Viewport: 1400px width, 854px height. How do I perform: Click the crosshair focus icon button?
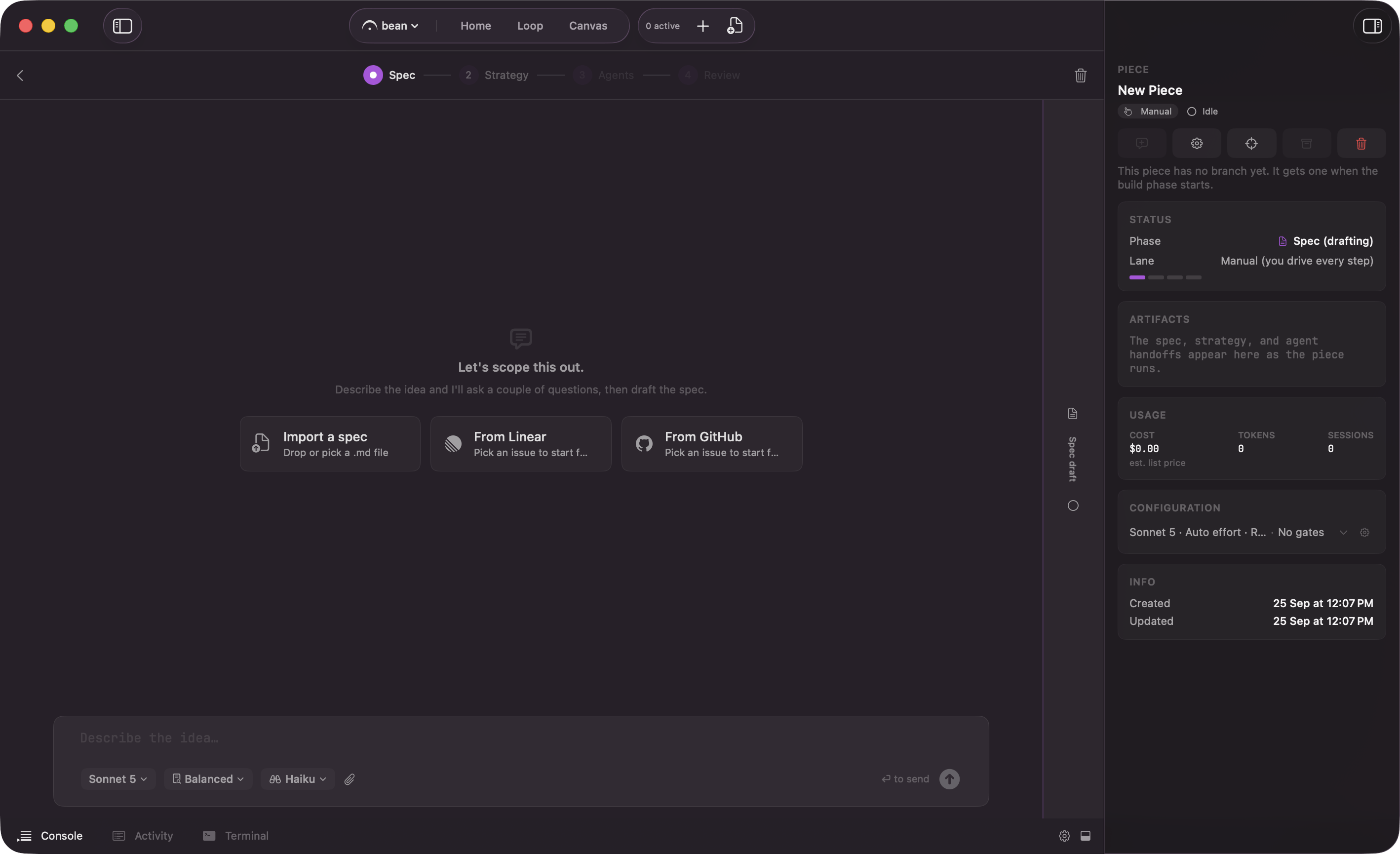click(x=1251, y=143)
